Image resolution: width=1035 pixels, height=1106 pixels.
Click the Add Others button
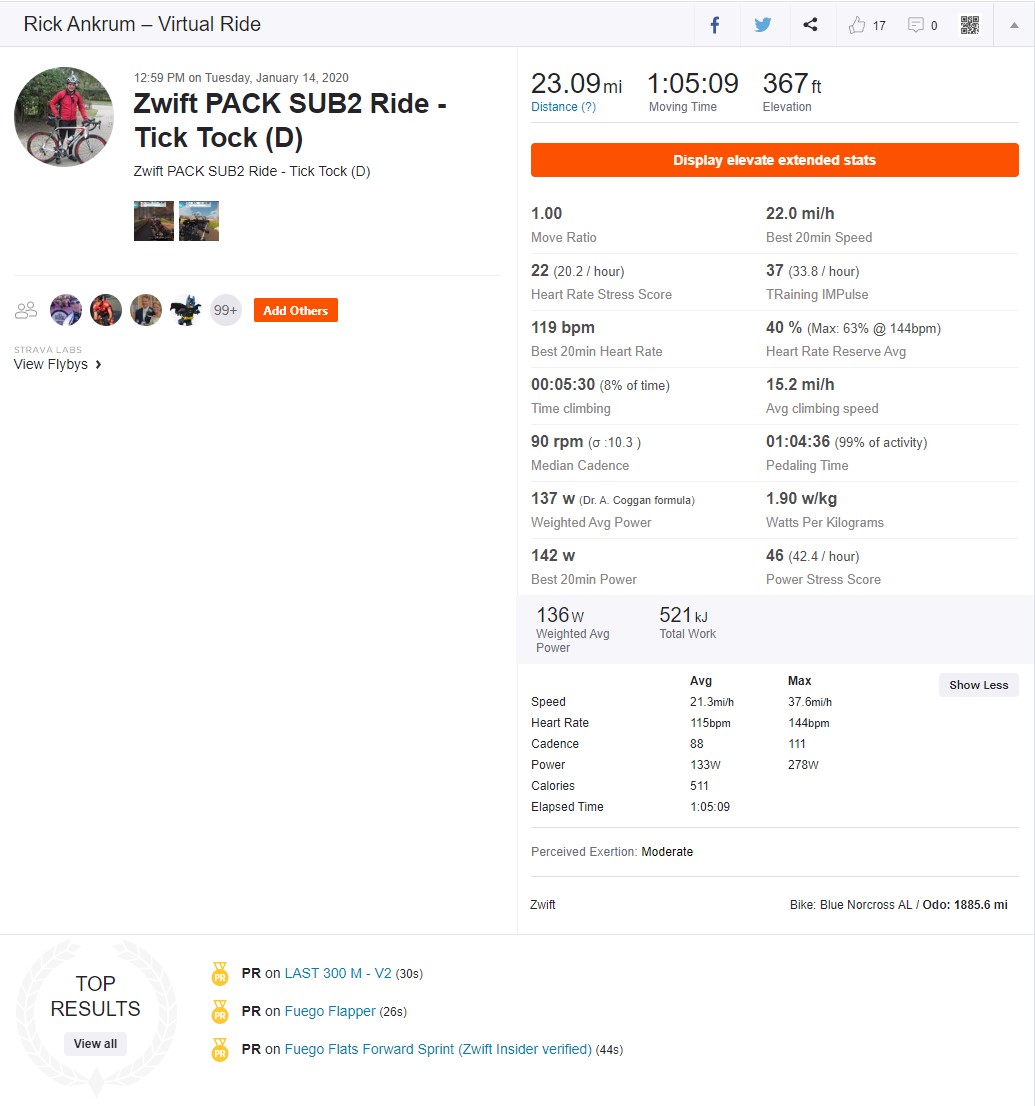[296, 310]
